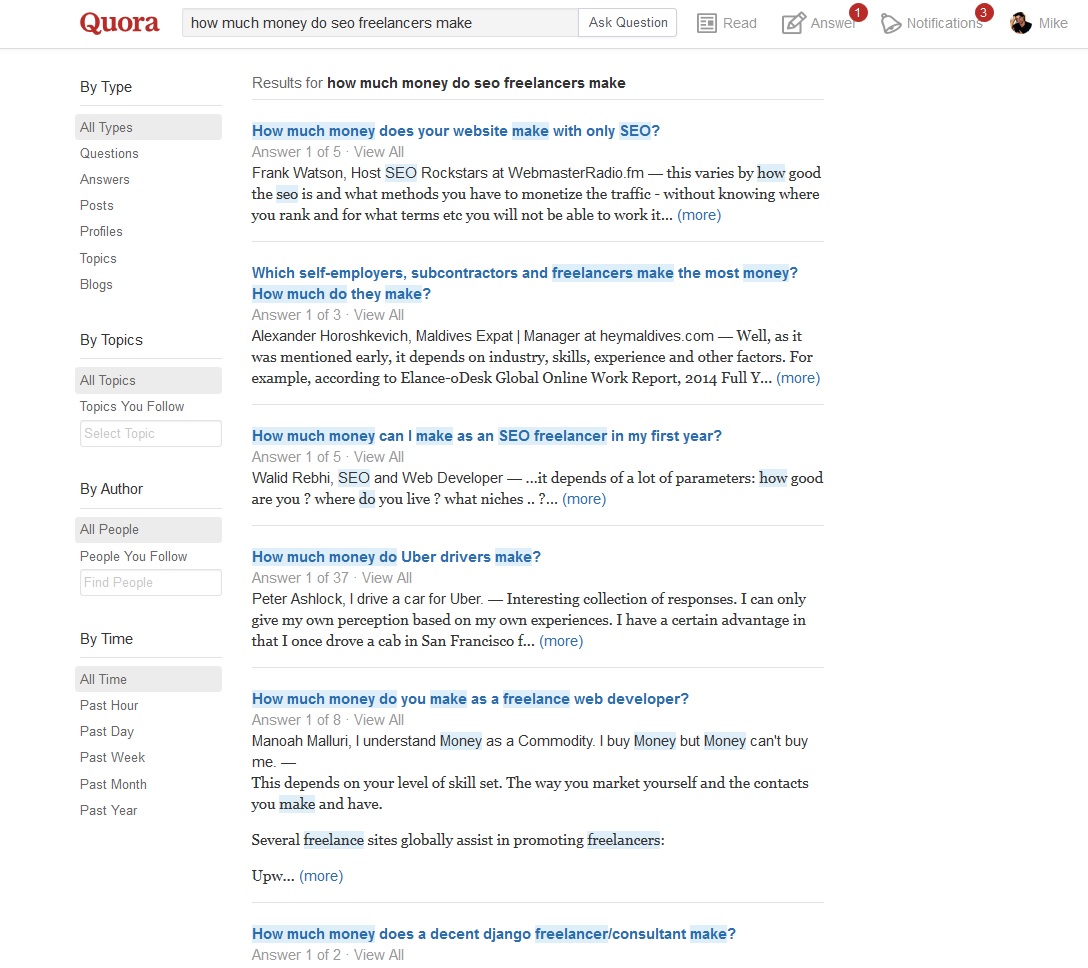Click into the search query field
The image size is (1088, 968).
coord(380,23)
